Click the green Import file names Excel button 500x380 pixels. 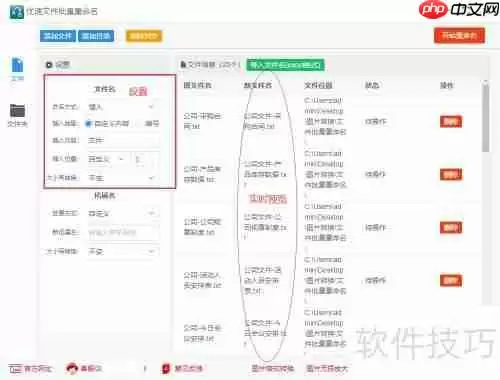tap(285, 65)
